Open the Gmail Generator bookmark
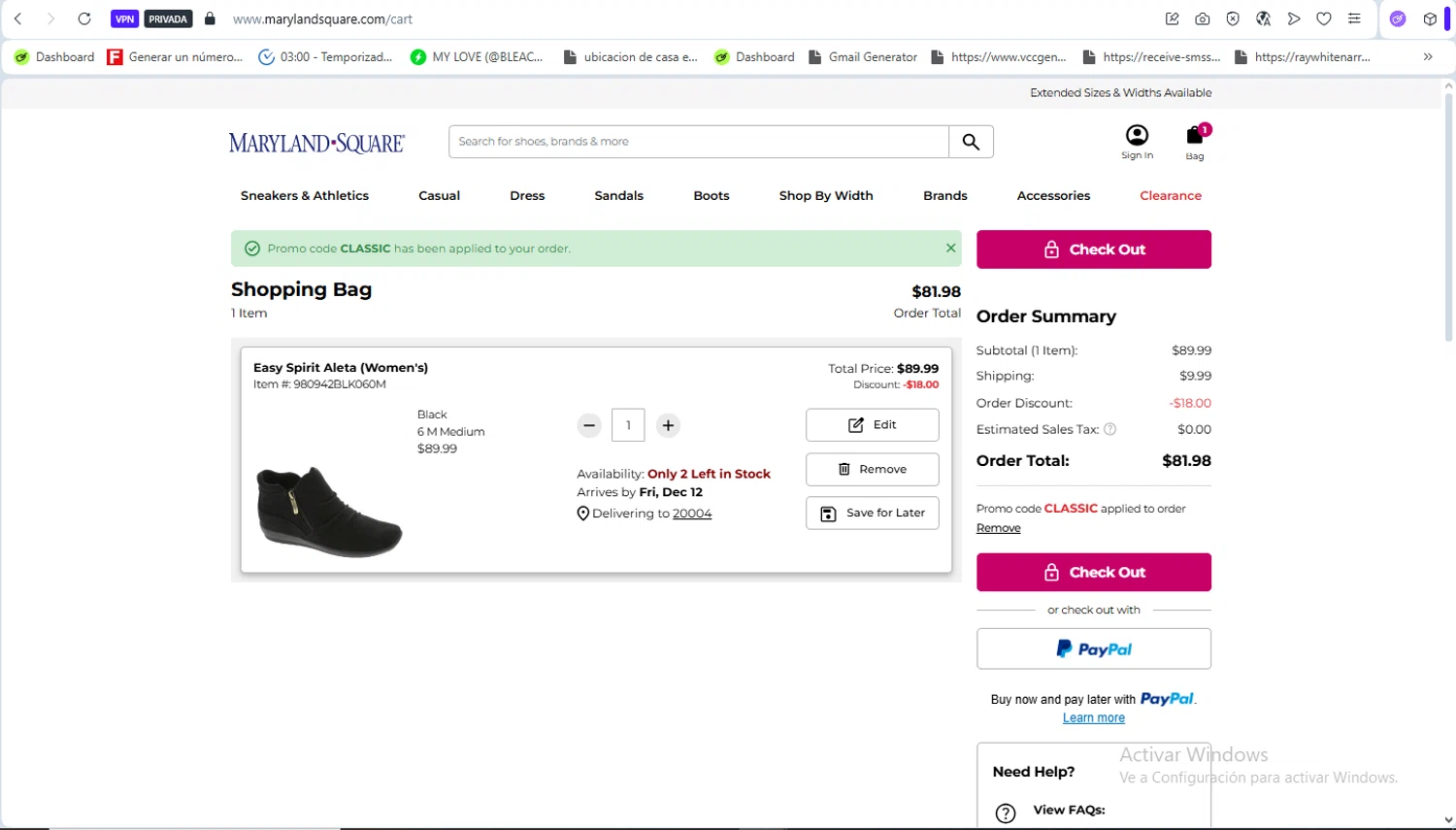This screenshot has width=1456, height=830. click(863, 57)
